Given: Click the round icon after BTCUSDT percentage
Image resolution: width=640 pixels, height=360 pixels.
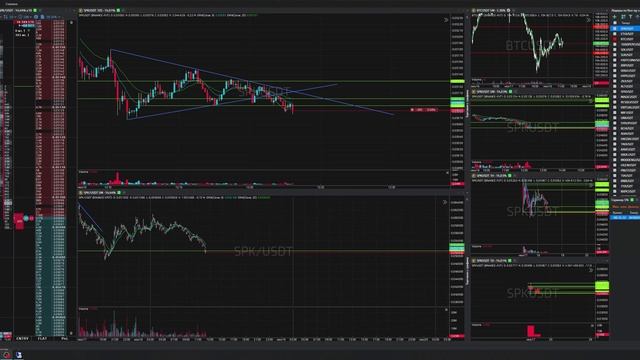Looking at the screenshot, I should coord(509,10).
